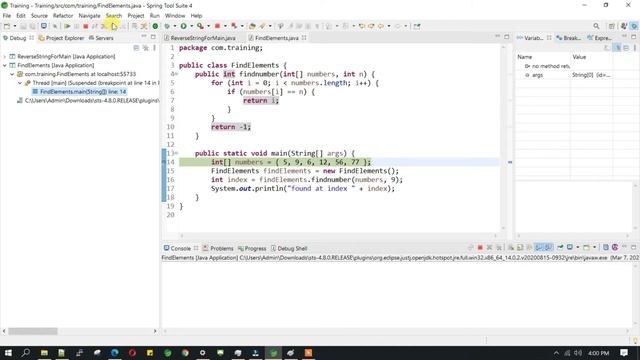Toggle Show Type Names in Variables view
Viewport: 640px width, 360px height.
coord(607,48)
